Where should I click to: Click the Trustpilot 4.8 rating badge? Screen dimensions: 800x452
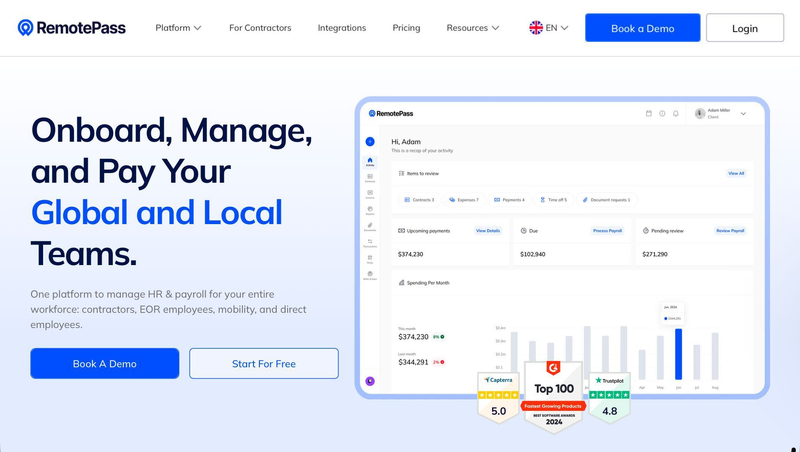(x=610, y=396)
